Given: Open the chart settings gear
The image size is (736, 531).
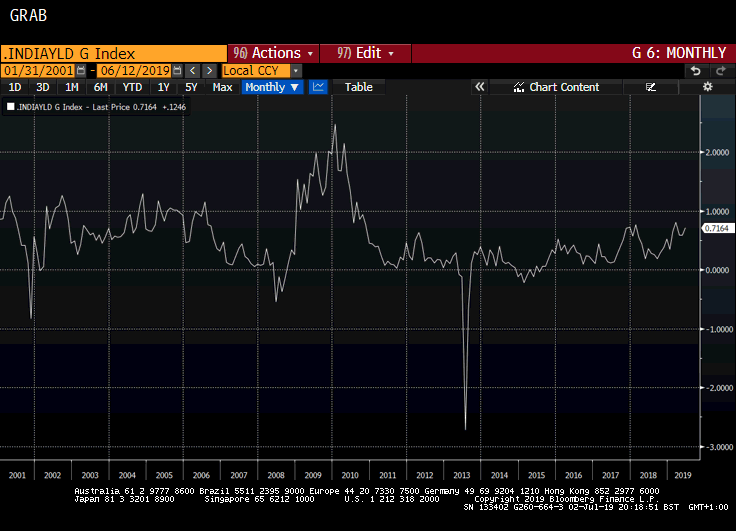Looking at the screenshot, I should [707, 87].
